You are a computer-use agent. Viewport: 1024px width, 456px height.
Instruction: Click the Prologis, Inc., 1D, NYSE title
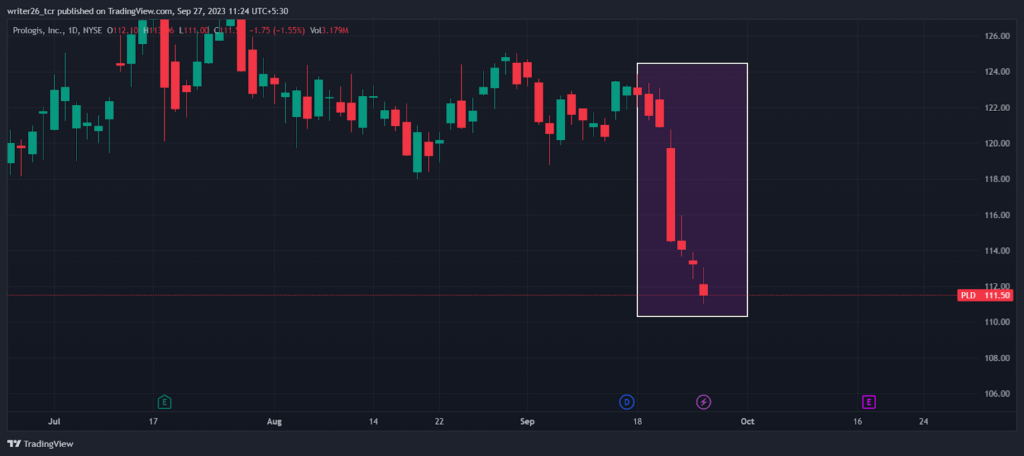coord(59,30)
